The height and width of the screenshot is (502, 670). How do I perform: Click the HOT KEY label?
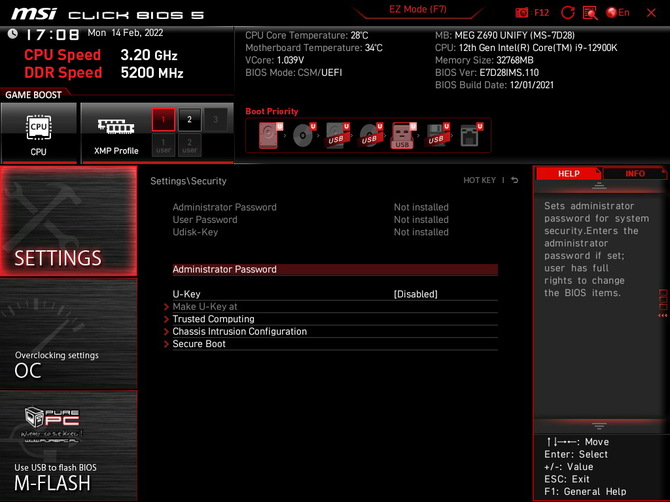[x=479, y=180]
